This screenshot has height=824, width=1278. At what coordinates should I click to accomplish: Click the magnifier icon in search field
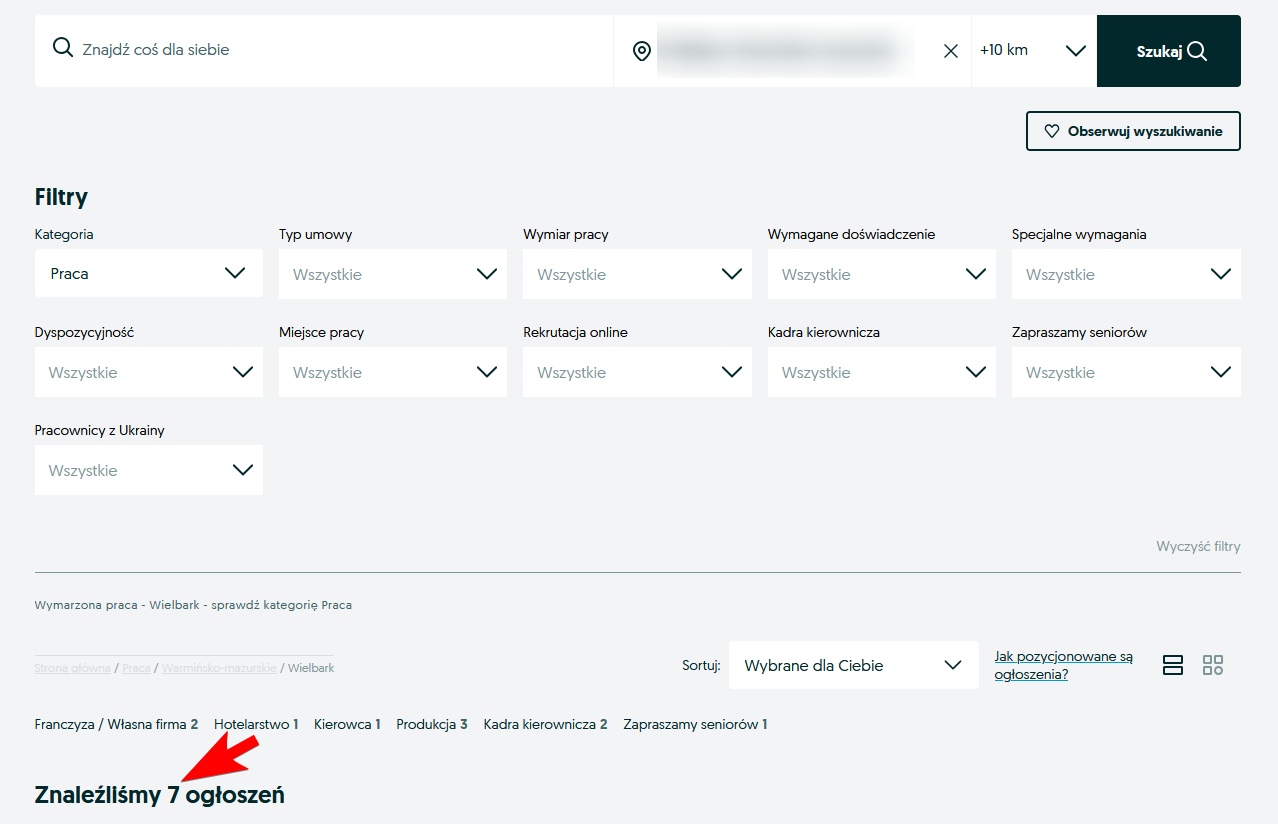point(63,48)
